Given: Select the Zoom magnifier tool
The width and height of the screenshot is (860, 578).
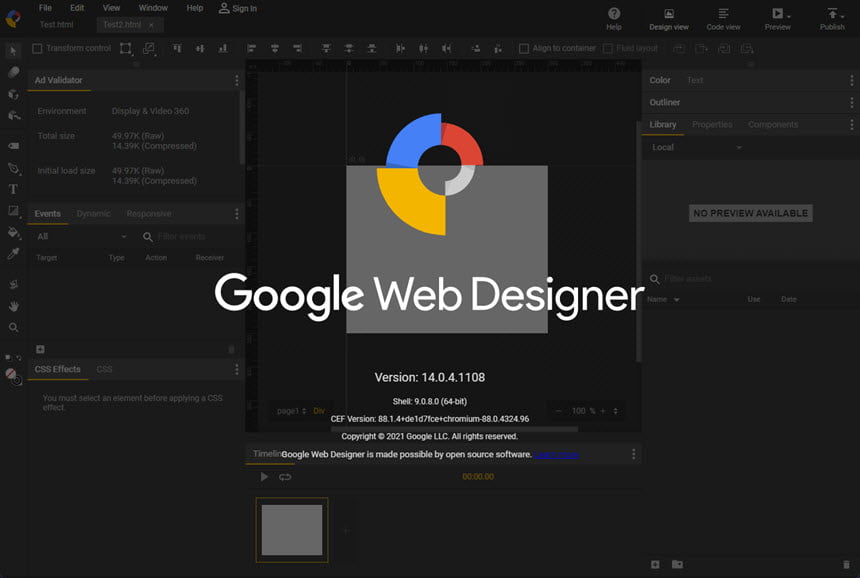Looking at the screenshot, I should pos(13,327).
